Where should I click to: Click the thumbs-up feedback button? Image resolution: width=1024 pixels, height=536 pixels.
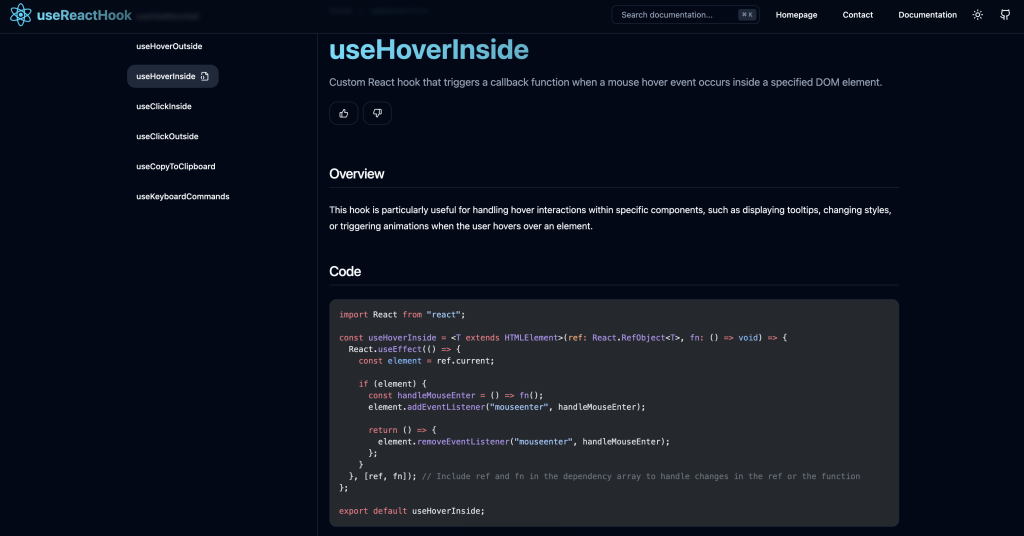pyautogui.click(x=344, y=113)
